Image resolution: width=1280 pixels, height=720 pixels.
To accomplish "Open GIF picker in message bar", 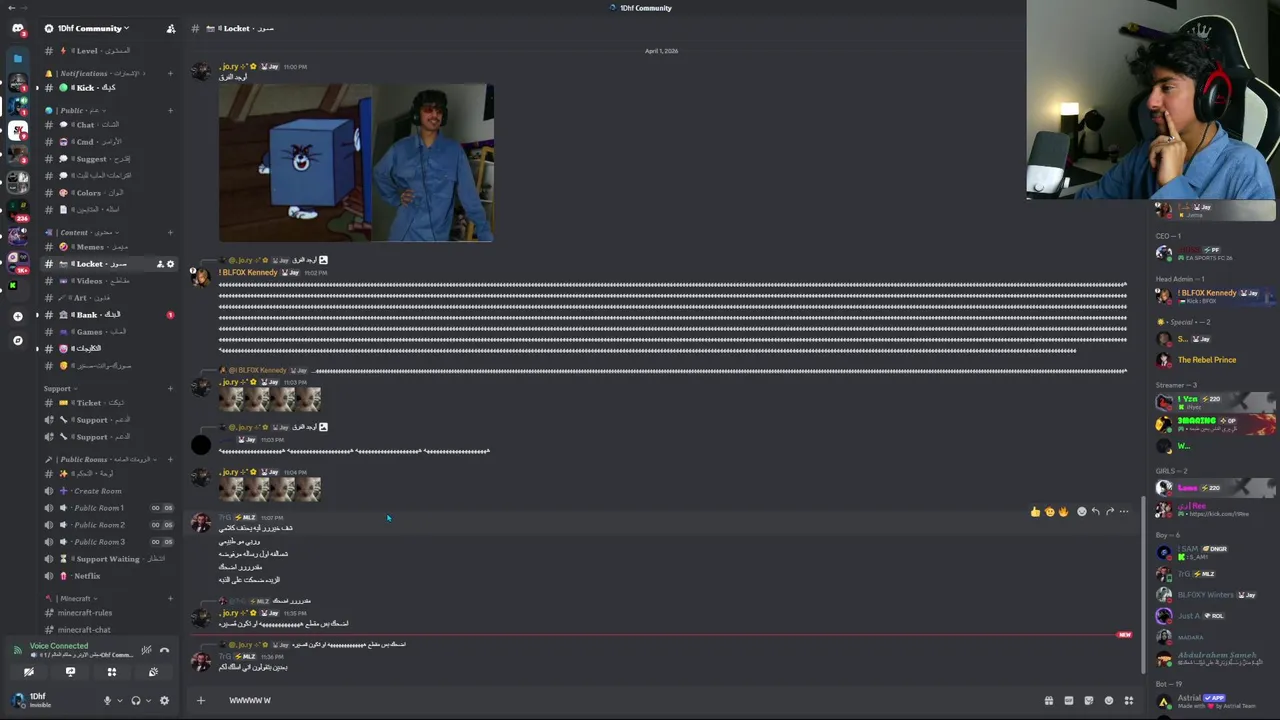I will tap(1068, 700).
